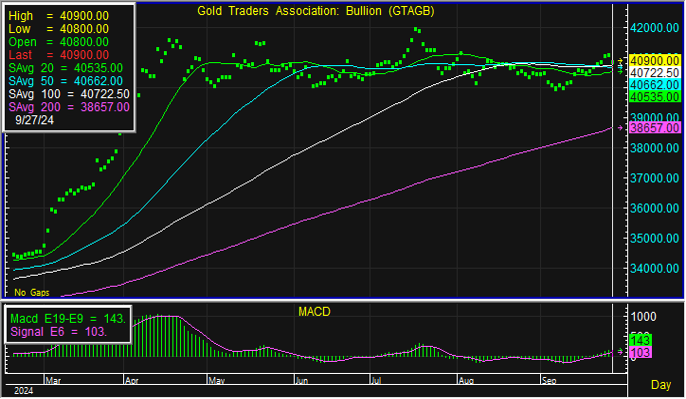Click the No Gaps label
This screenshot has width=686, height=399.
[32, 292]
